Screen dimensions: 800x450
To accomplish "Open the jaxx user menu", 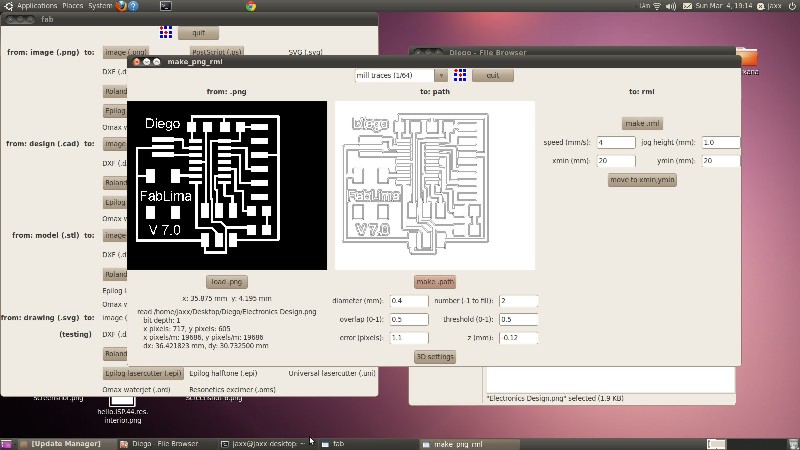I will [x=769, y=6].
